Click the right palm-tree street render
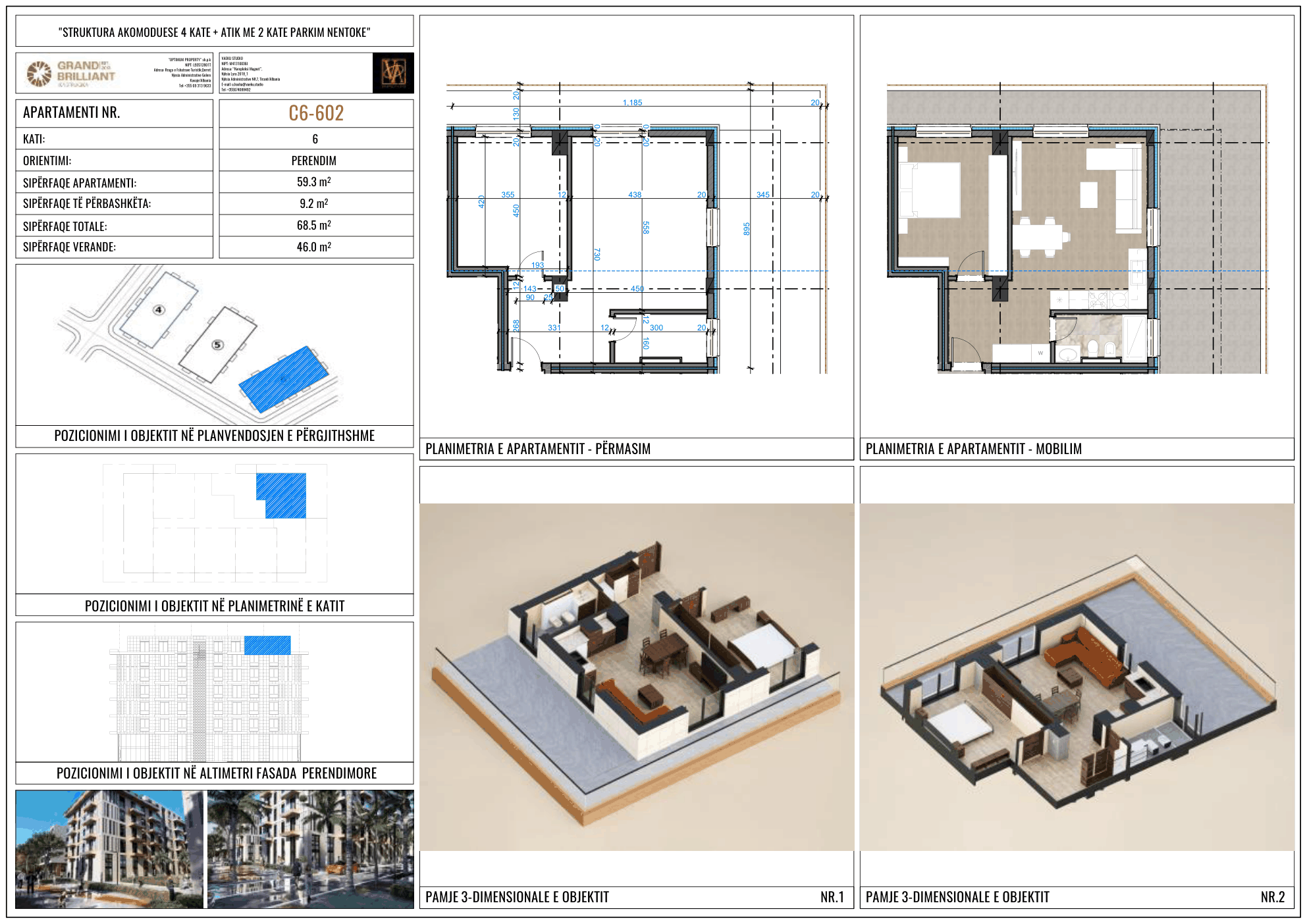 pos(311,849)
